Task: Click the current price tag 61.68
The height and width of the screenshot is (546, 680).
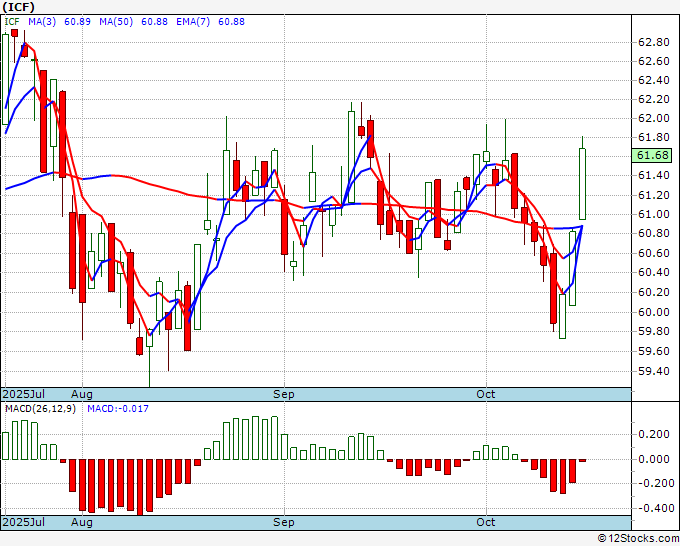Action: 652,155
